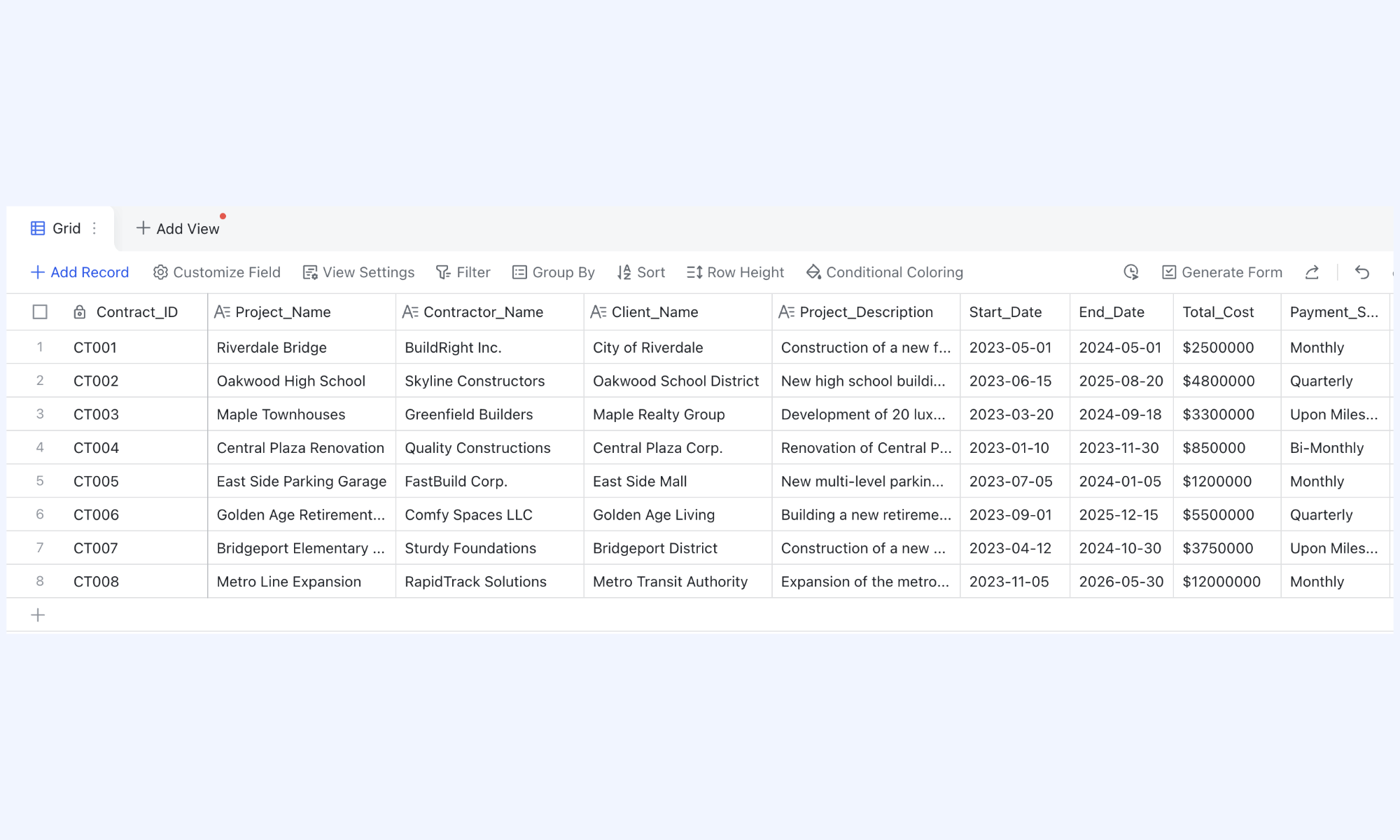Click Metro Transit Authority cell
Screen dimensions: 1400x840
click(x=678, y=582)
